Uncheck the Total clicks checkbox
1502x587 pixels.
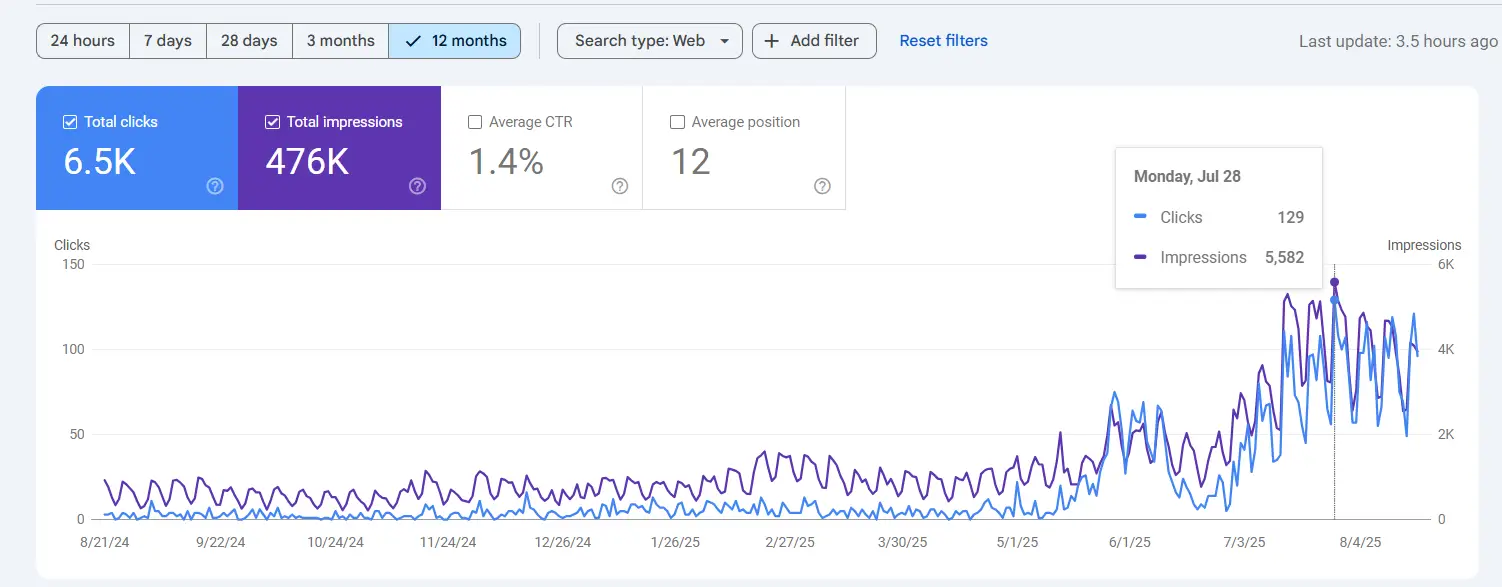70,122
